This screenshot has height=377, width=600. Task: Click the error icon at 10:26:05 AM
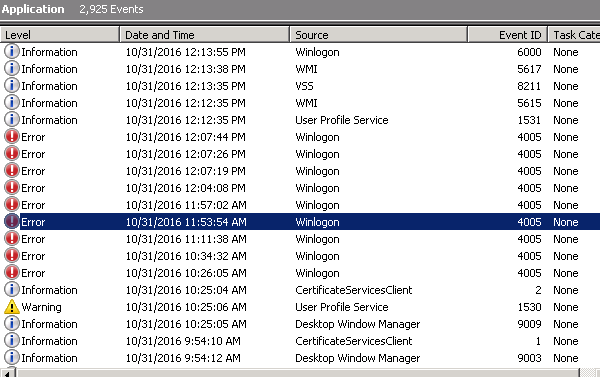click(x=12, y=273)
